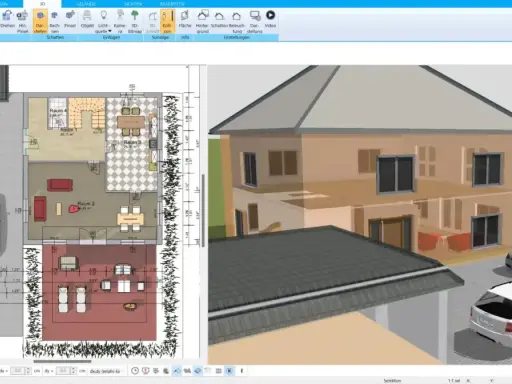Viewport: 512px width, 384px height.
Task: Click the Video play icon
Action: point(270,15)
